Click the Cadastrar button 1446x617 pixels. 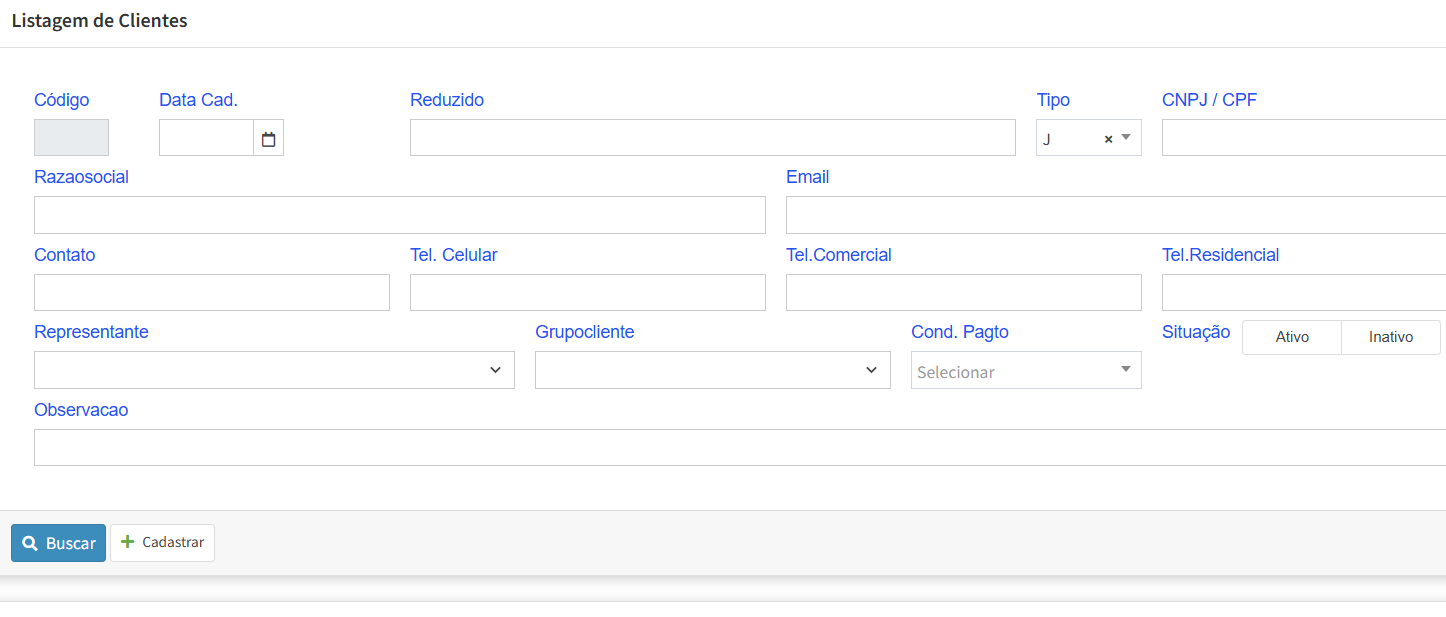coord(162,543)
